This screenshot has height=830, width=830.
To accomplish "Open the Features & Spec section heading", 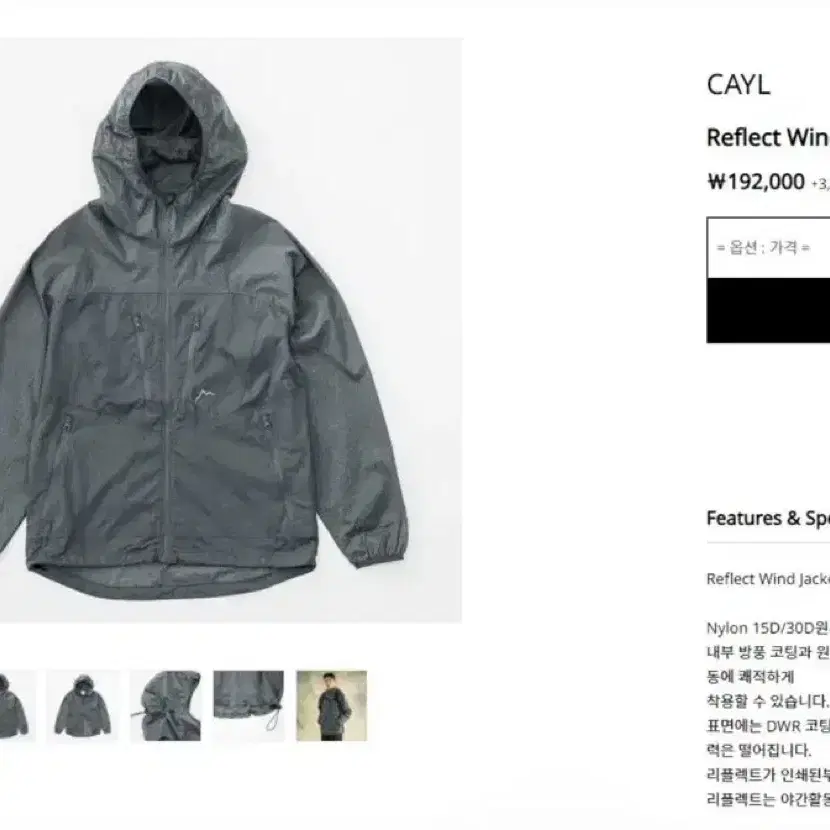I will (x=768, y=518).
